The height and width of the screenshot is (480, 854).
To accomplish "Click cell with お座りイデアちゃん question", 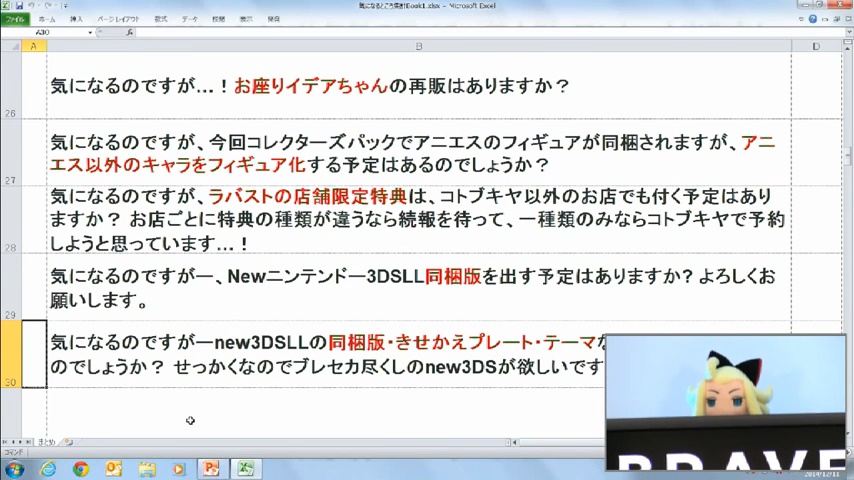I will (x=419, y=86).
